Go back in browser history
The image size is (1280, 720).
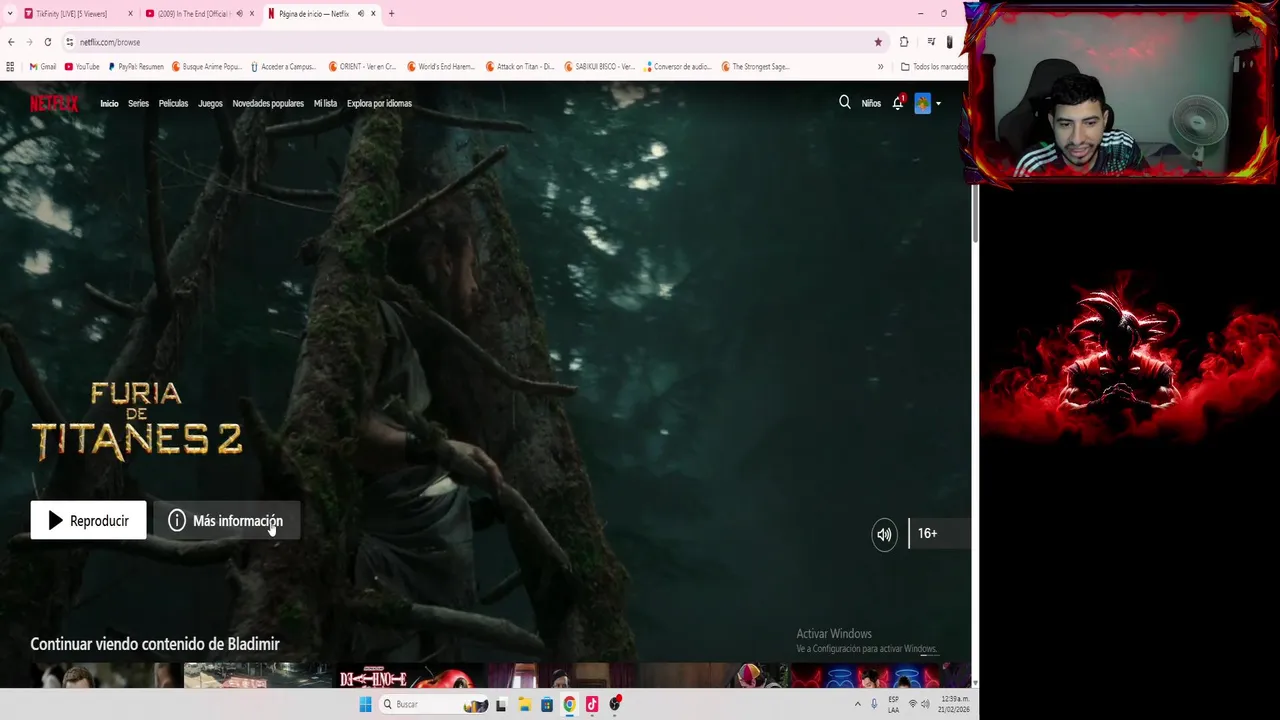11,42
